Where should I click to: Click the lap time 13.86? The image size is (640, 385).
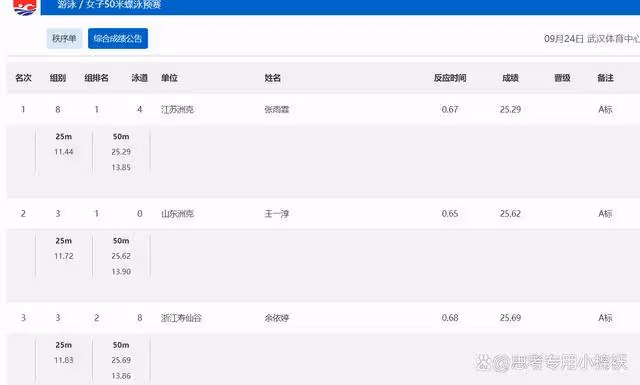[121, 376]
